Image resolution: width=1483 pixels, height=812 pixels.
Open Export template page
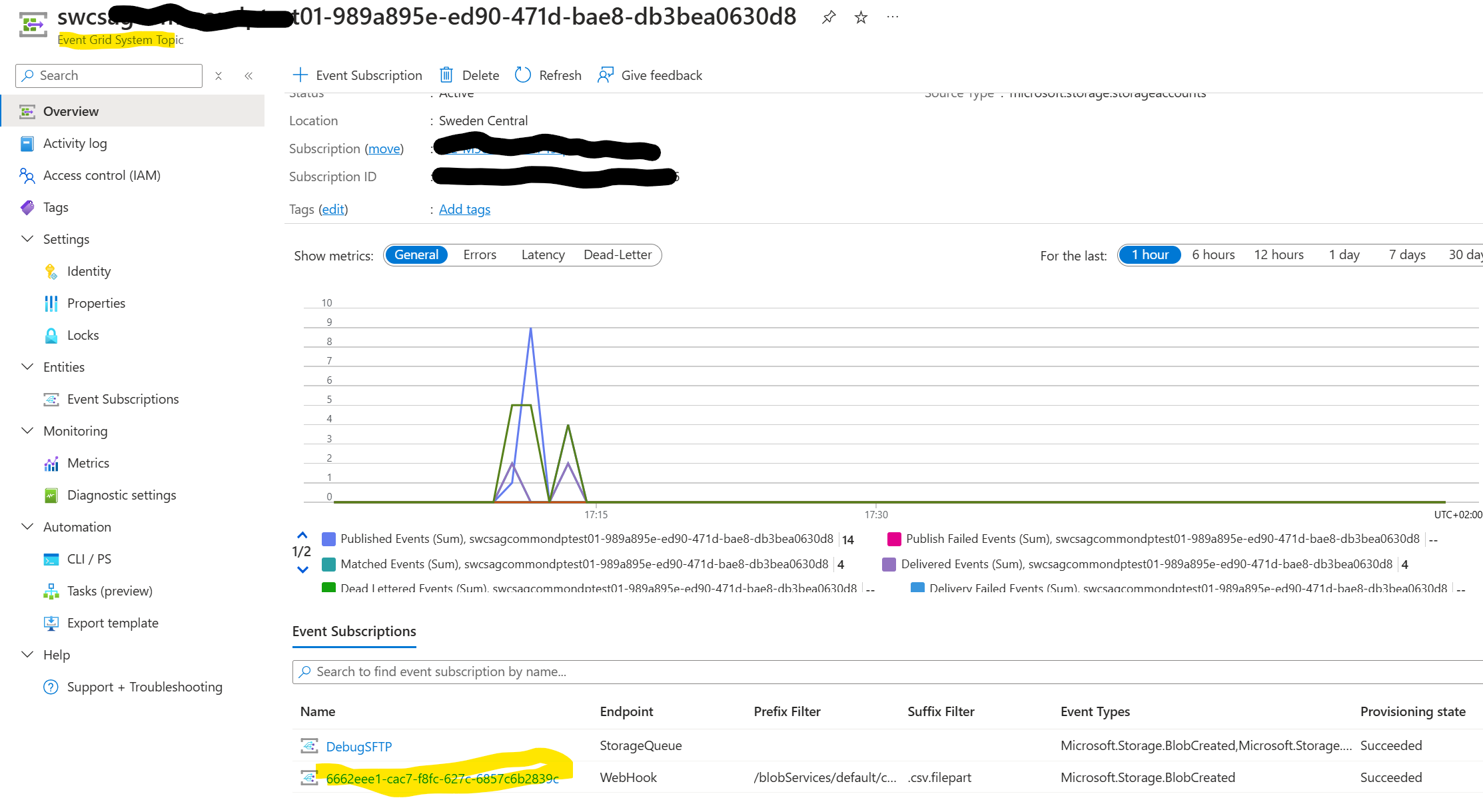point(113,623)
